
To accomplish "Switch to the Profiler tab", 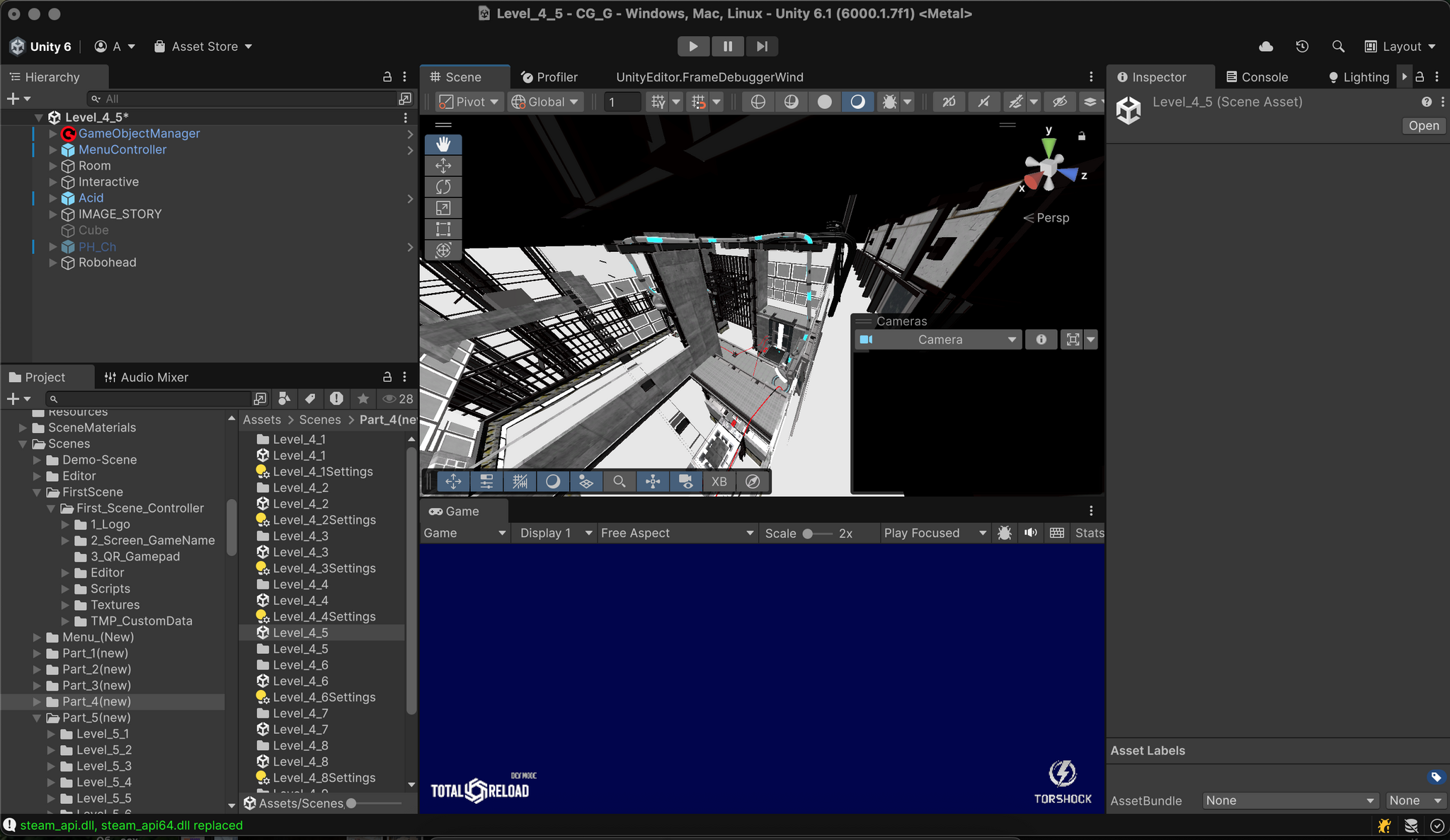I will pos(549,76).
